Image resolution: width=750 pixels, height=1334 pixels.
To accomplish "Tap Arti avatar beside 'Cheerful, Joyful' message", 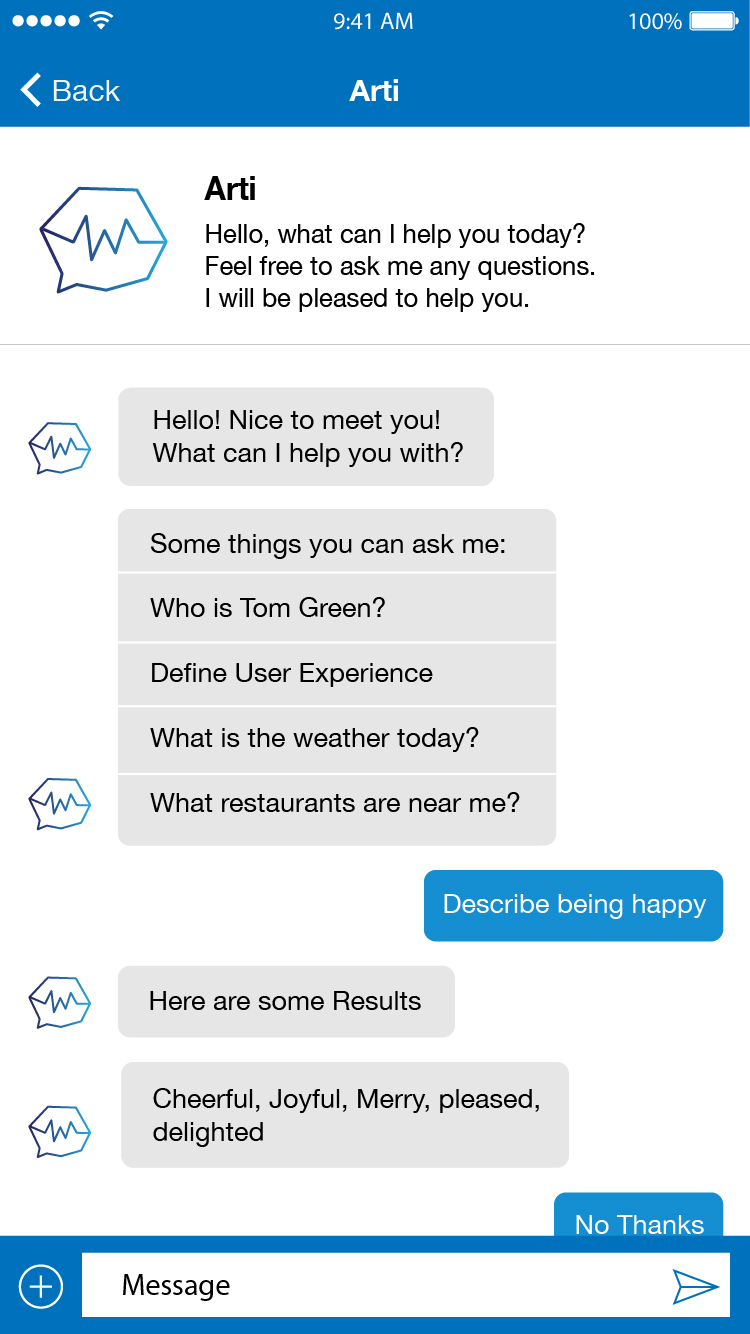I will pos(60,1131).
